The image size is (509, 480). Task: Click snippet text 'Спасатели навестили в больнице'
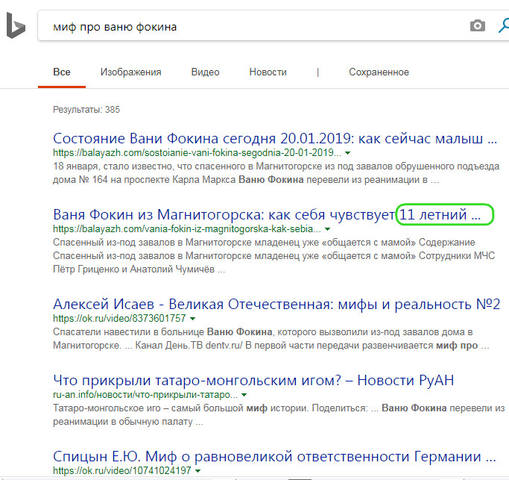pos(128,332)
